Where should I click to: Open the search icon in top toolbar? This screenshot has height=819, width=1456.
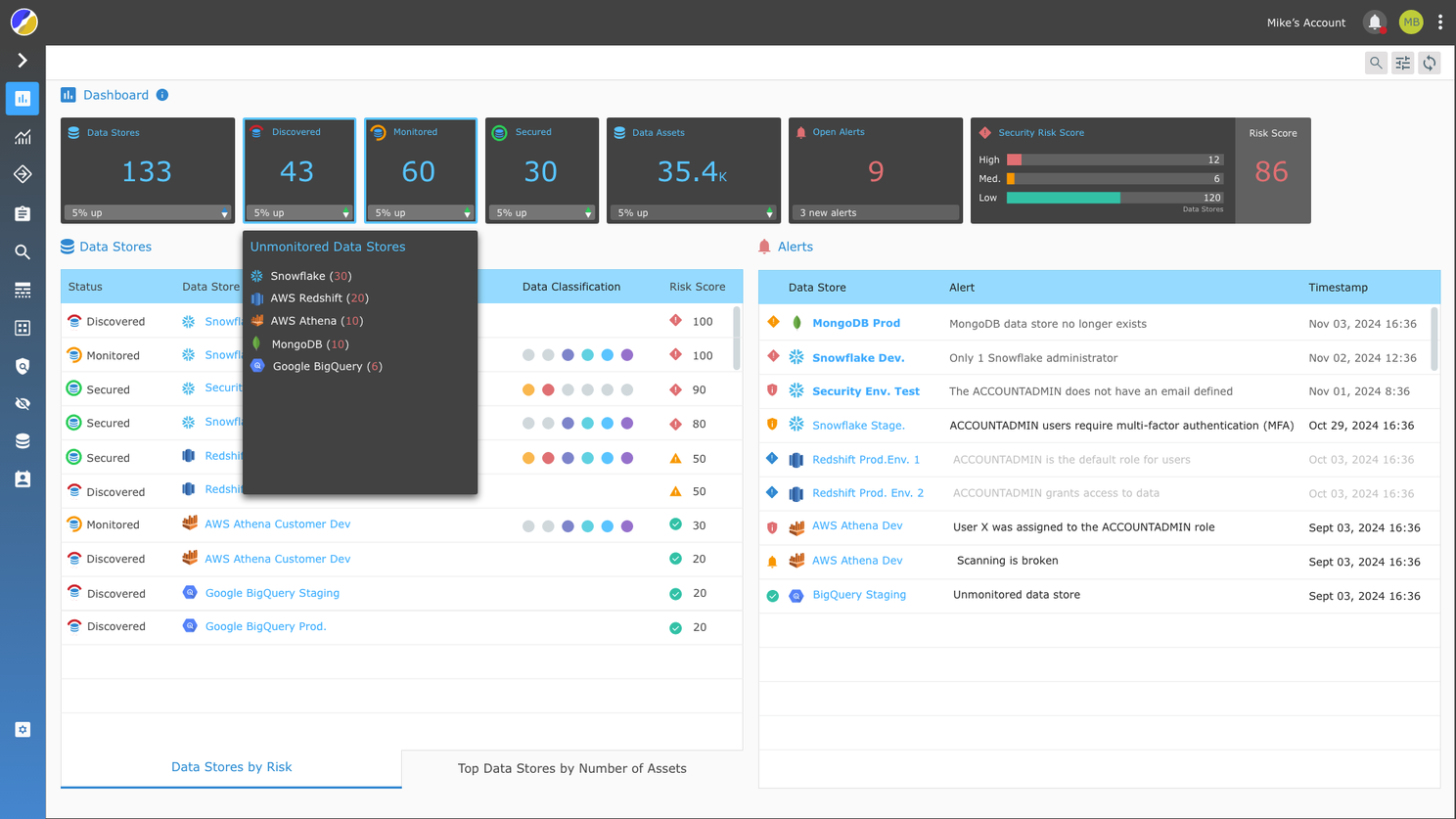point(1376,64)
